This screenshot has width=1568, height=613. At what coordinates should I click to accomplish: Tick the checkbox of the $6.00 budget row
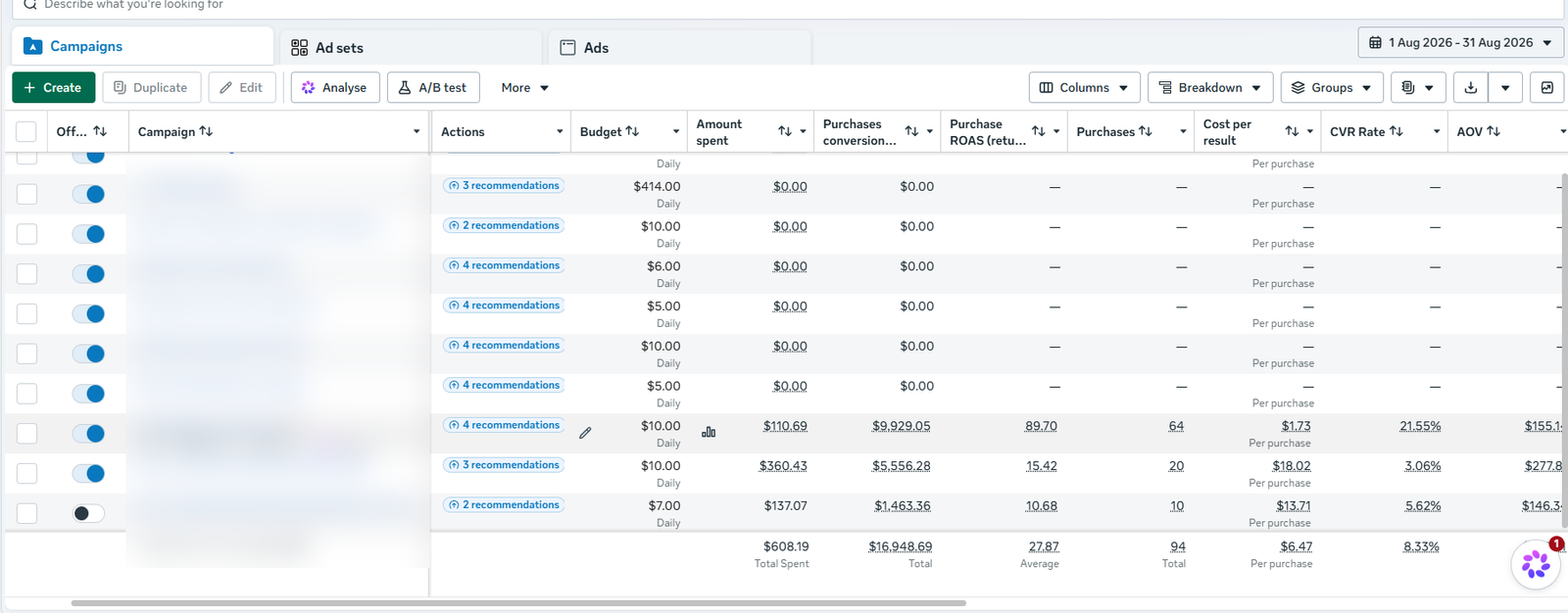(x=26, y=274)
